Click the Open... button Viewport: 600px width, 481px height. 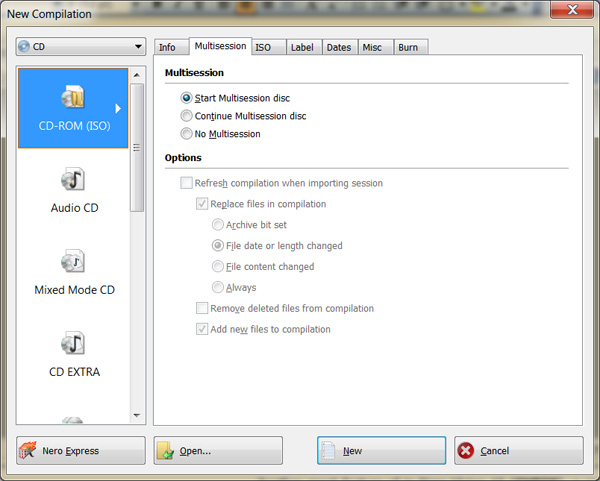pyautogui.click(x=218, y=451)
